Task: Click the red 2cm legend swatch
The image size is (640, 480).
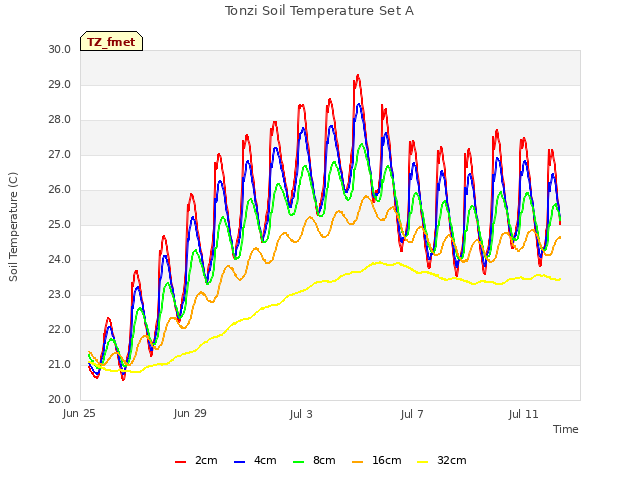Action: (x=180, y=462)
